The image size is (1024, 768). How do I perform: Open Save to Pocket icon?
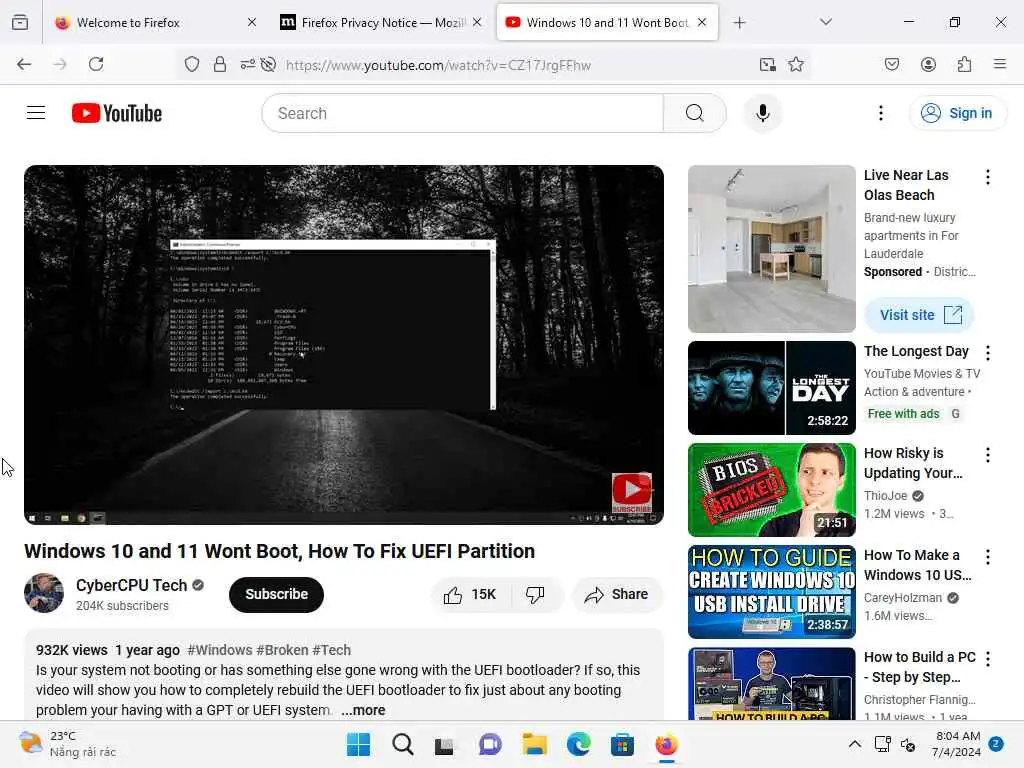click(891, 64)
